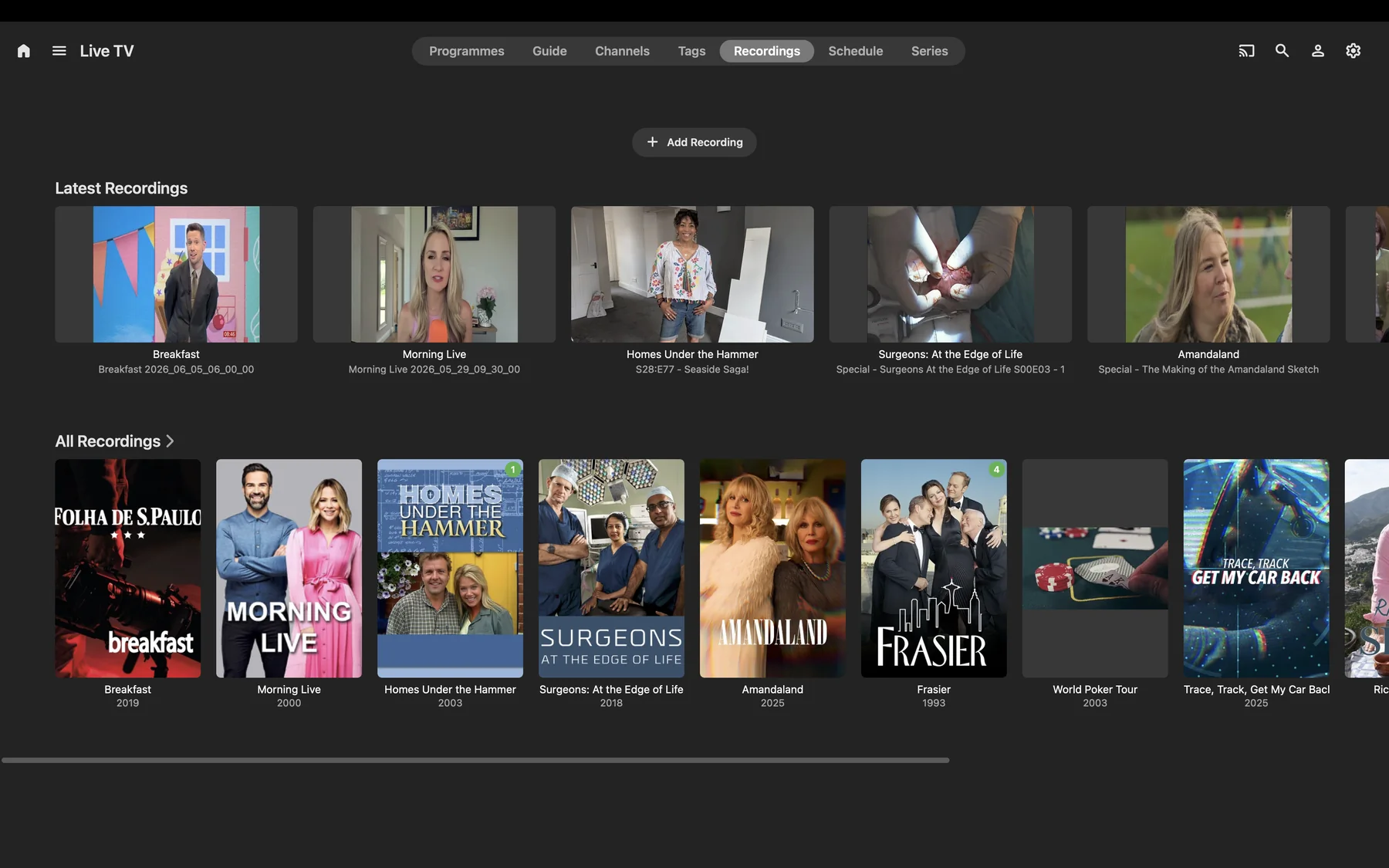Click 'Special - The Making of the Amandaland Sketch'
This screenshot has width=1389, height=868.
1208,370
